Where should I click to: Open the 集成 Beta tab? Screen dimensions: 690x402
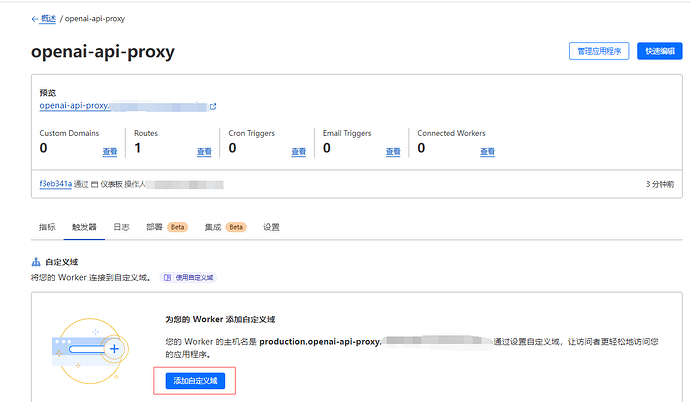tap(225, 227)
